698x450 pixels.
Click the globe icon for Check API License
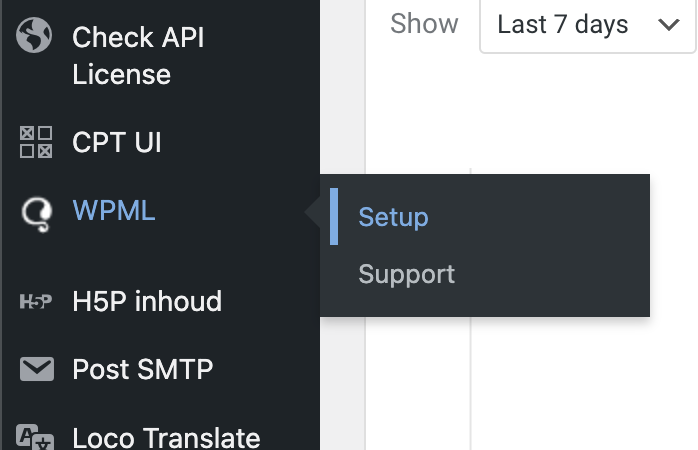click(34, 35)
